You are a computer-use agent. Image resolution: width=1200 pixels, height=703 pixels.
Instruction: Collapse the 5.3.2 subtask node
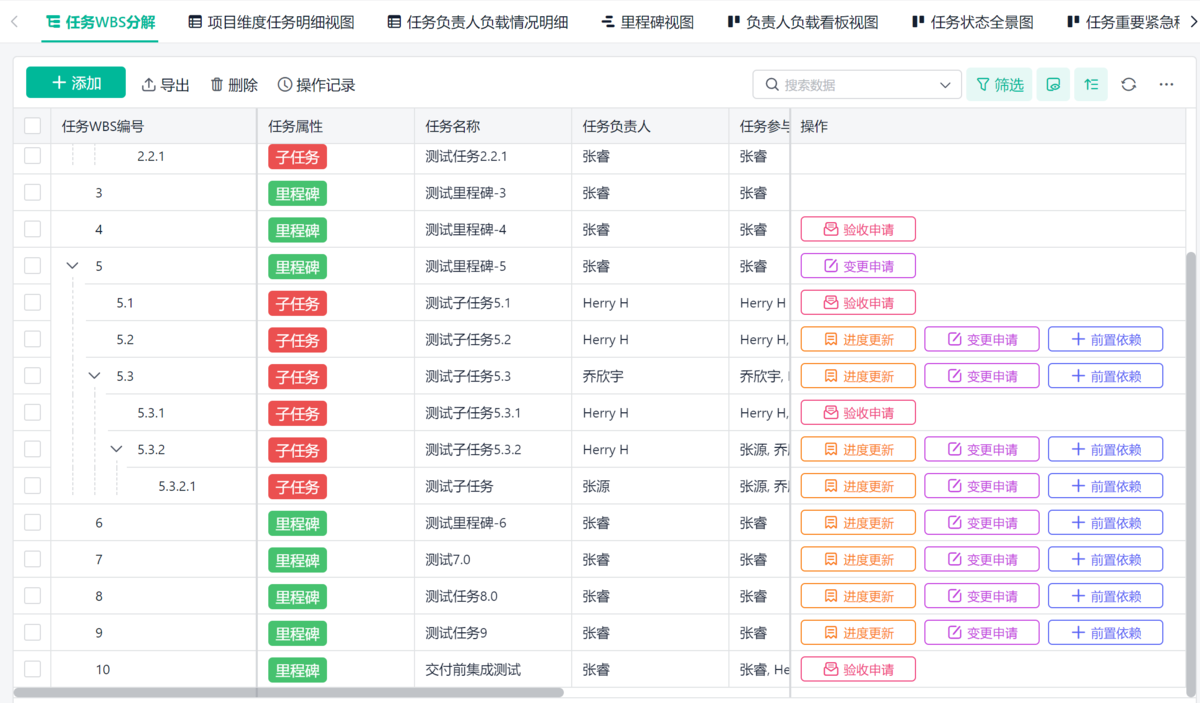coord(116,449)
